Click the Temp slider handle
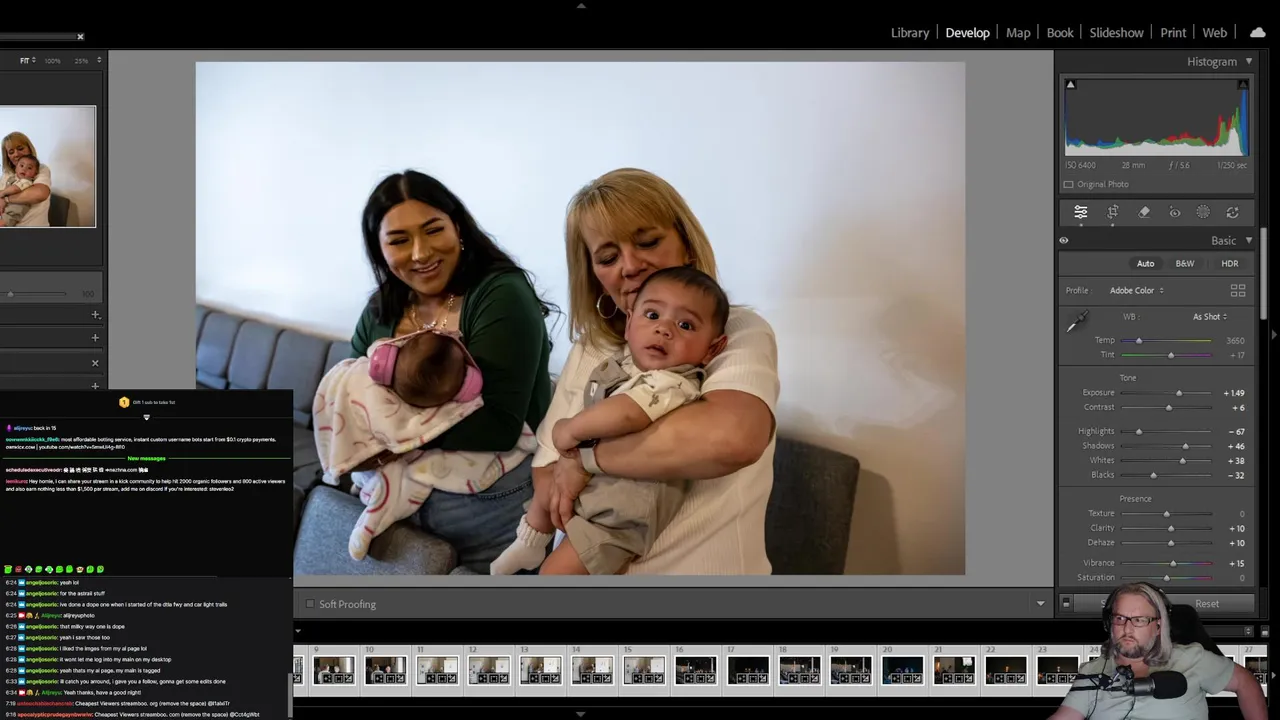 [x=1138, y=340]
